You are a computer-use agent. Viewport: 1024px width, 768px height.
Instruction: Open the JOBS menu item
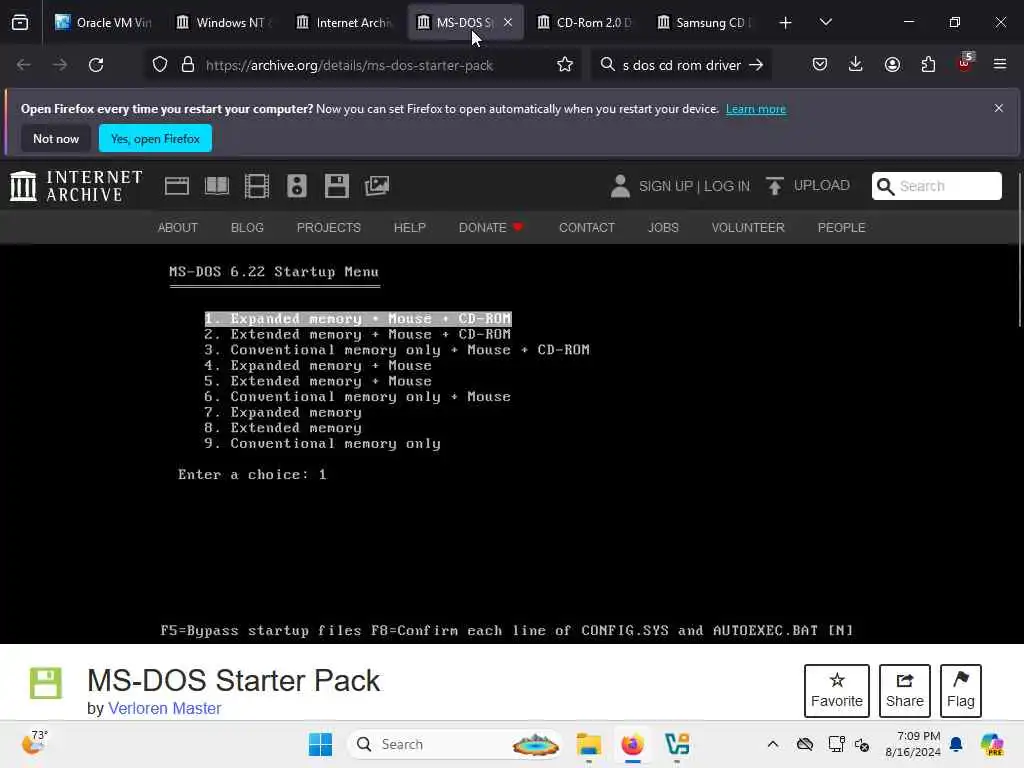(x=663, y=227)
